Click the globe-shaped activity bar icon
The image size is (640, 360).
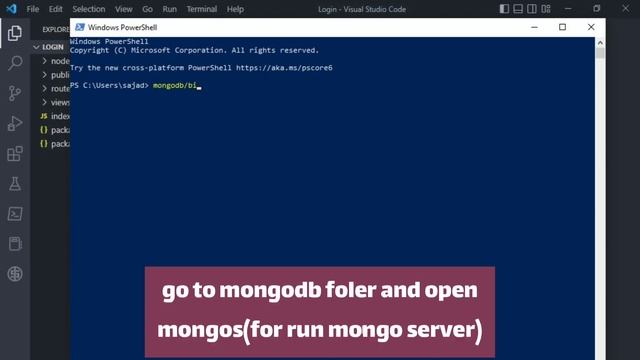pyautogui.click(x=15, y=274)
